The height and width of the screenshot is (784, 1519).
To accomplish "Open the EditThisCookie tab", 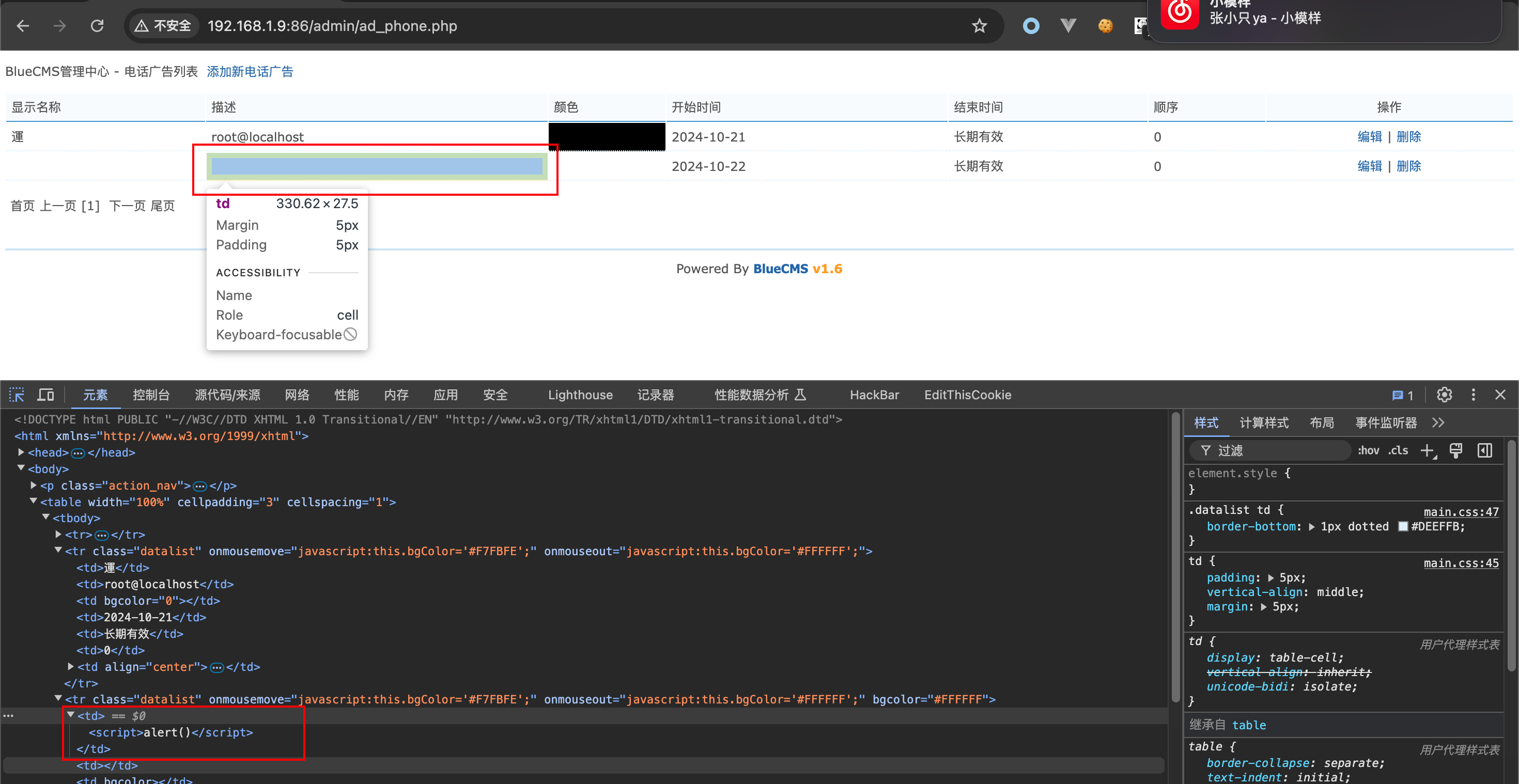I will (968, 395).
